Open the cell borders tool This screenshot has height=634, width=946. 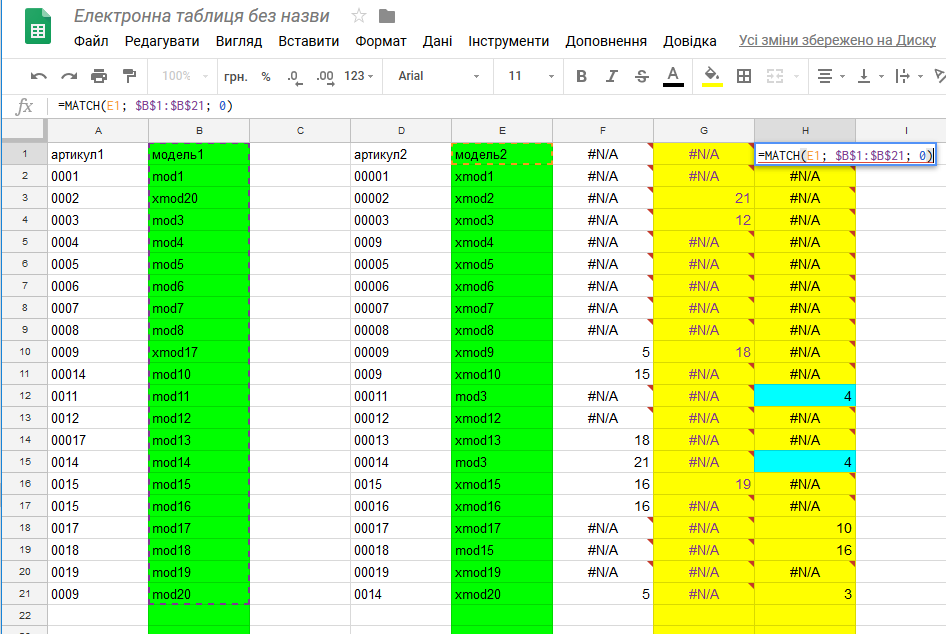click(744, 76)
